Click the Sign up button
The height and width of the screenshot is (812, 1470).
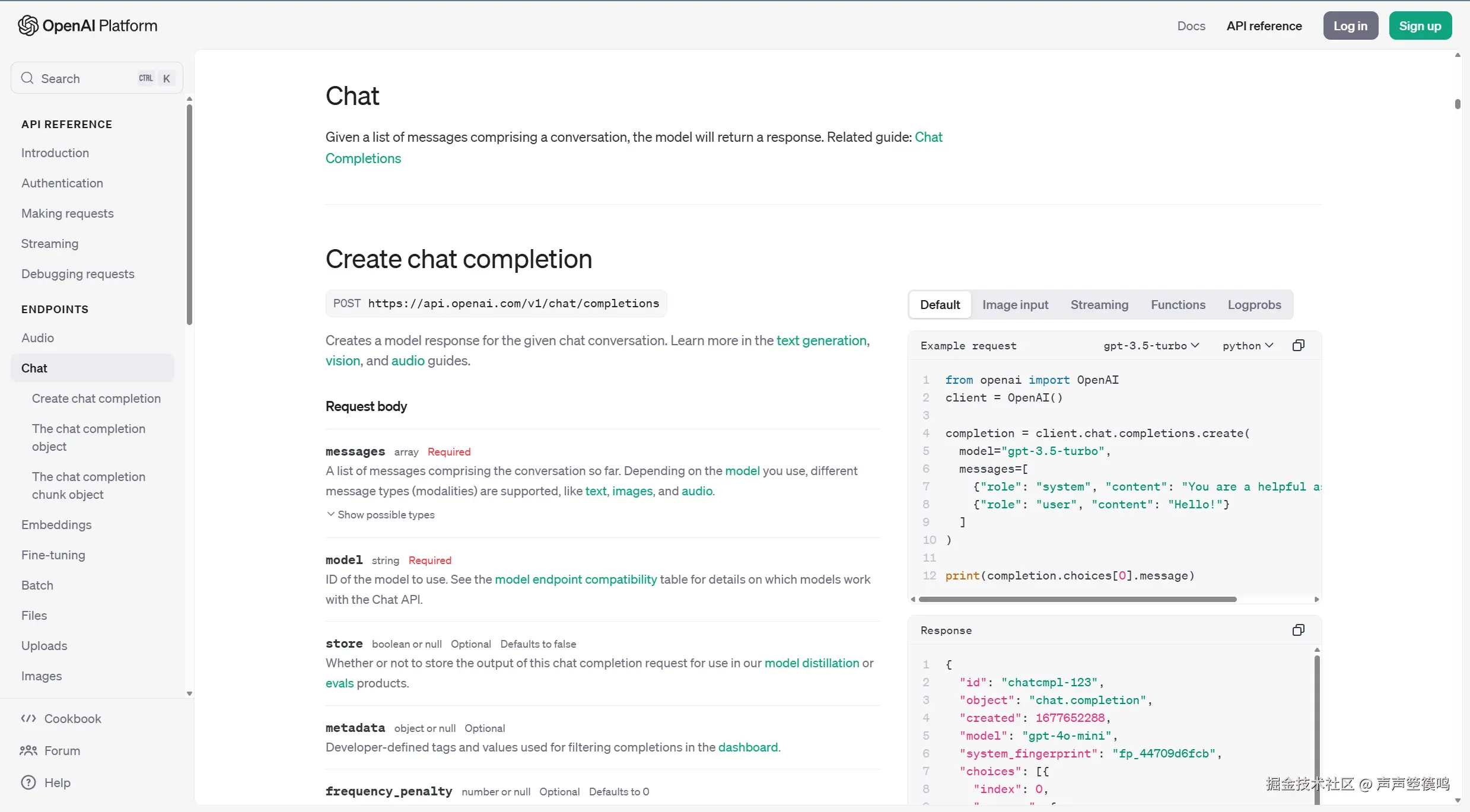pyautogui.click(x=1420, y=26)
